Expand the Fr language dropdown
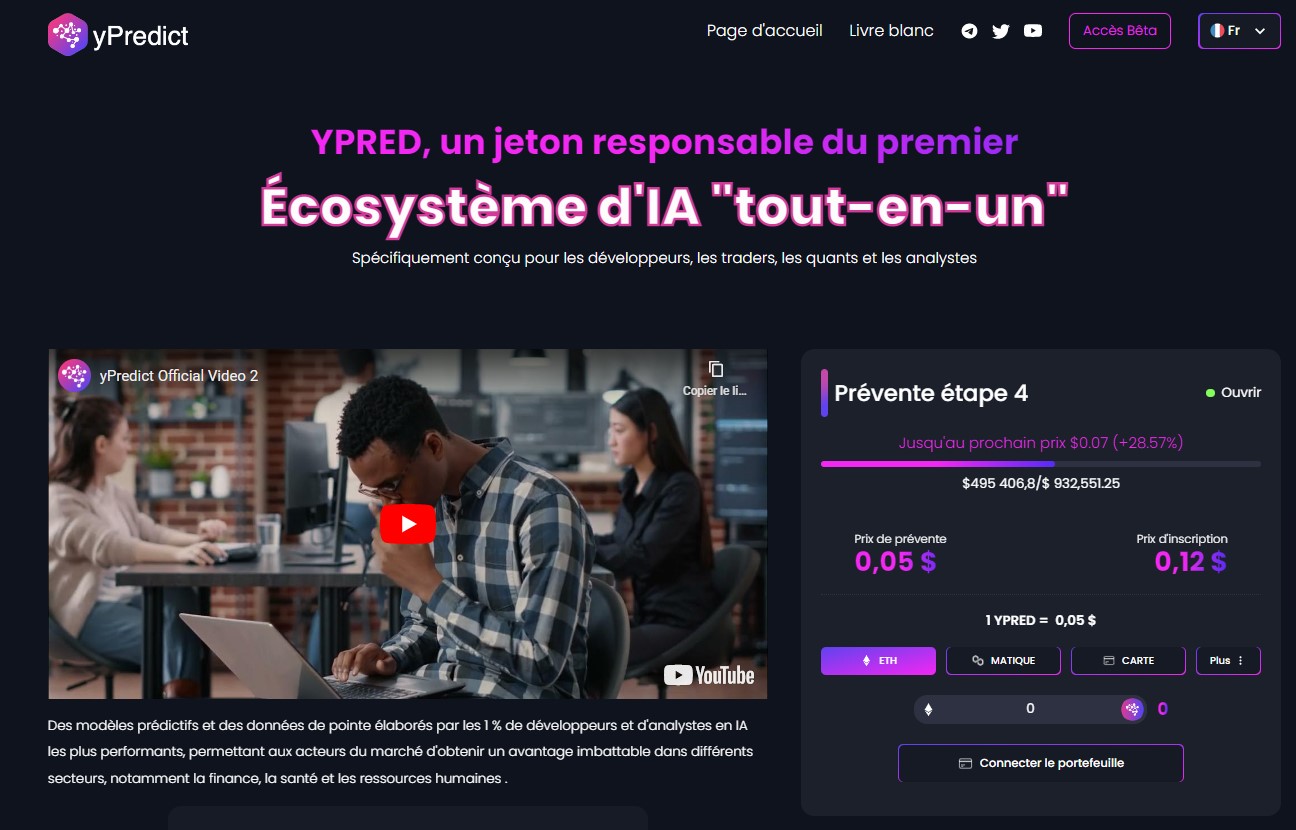Screen dimensions: 1296x830 [x=1239, y=31]
